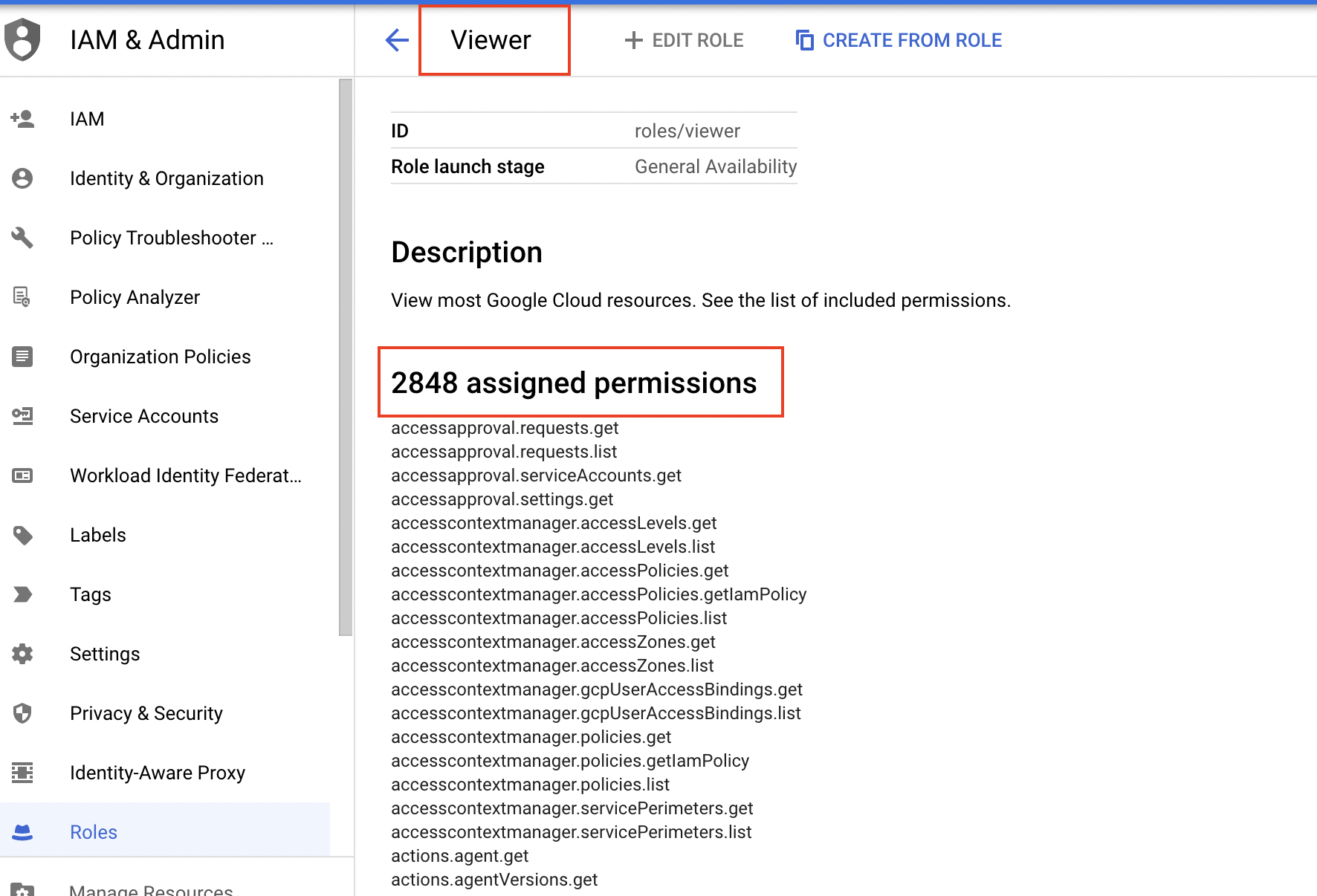Viewport: 1317px width, 896px height.
Task: Click the plus icon beside EDIT ROLE
Action: 634,40
